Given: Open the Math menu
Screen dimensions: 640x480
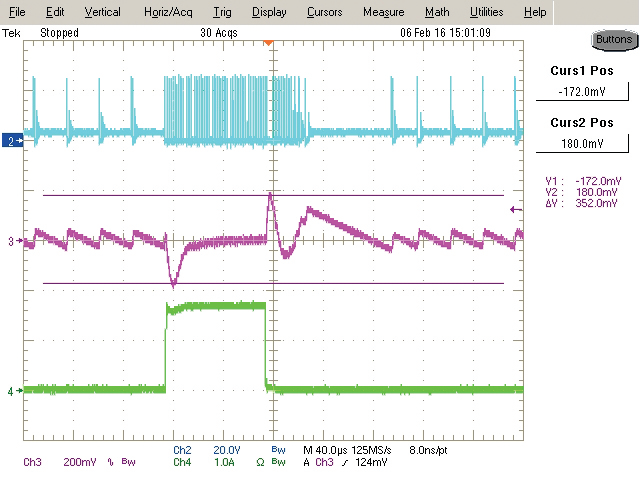Looking at the screenshot, I should click(437, 12).
